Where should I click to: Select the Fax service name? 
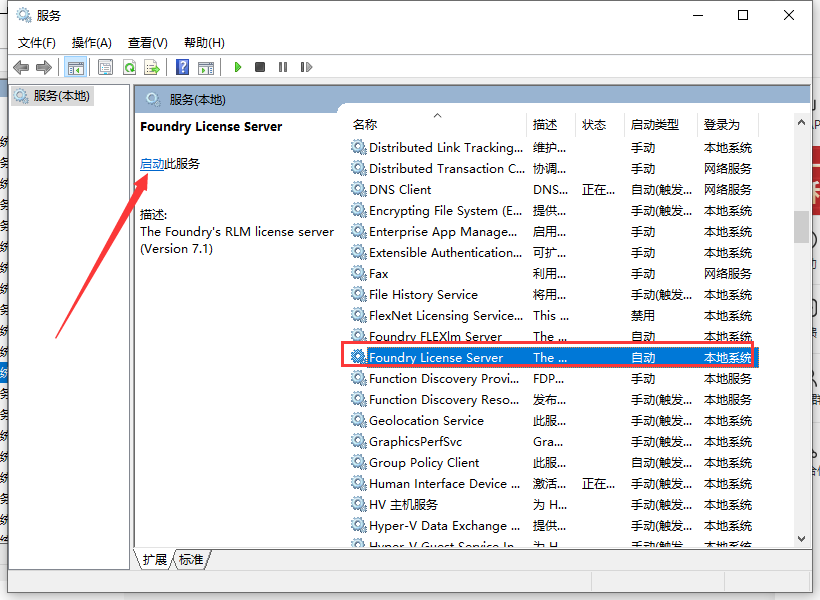[x=379, y=274]
